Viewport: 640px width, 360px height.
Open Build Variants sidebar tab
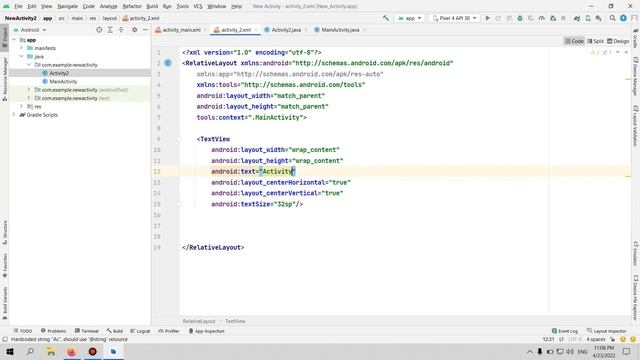click(4, 303)
